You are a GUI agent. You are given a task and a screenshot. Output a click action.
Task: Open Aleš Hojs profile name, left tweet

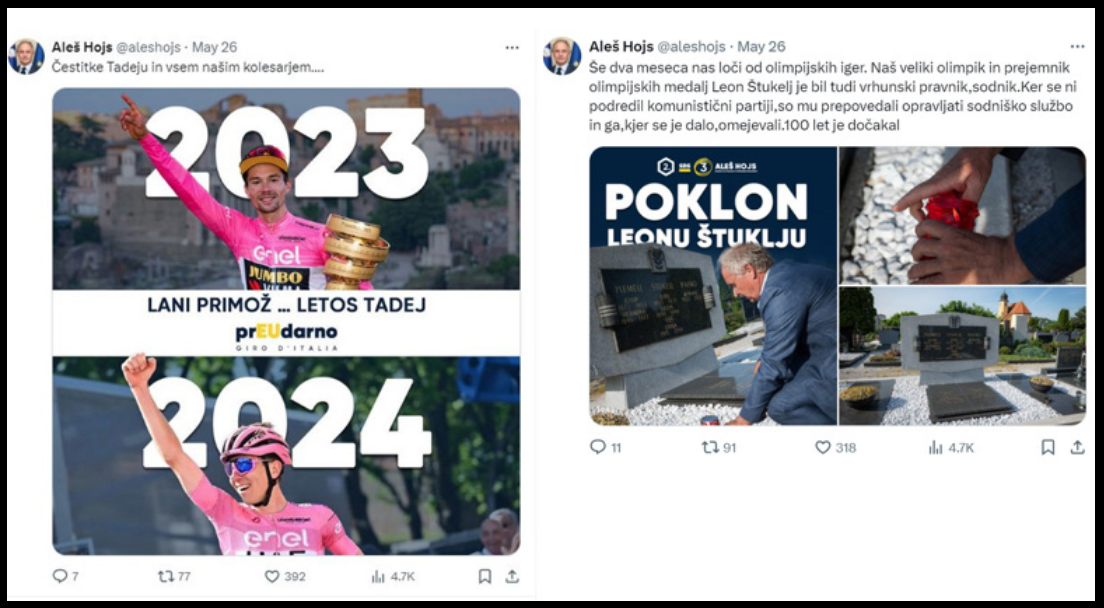point(82,47)
